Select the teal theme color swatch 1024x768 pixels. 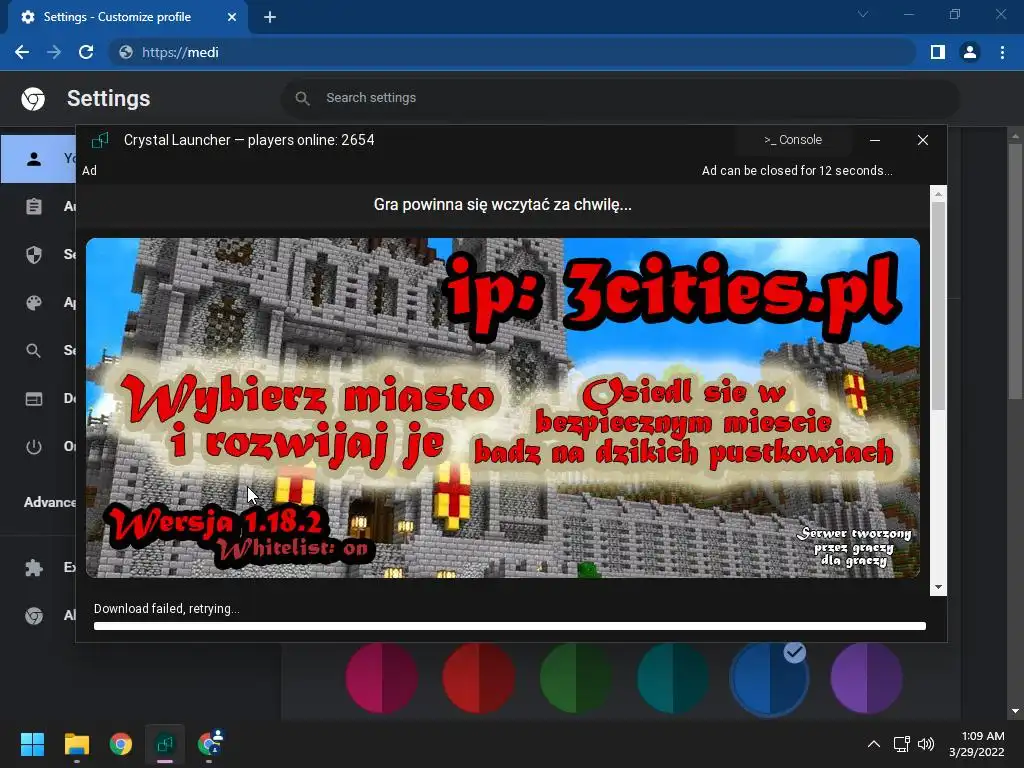(x=673, y=677)
